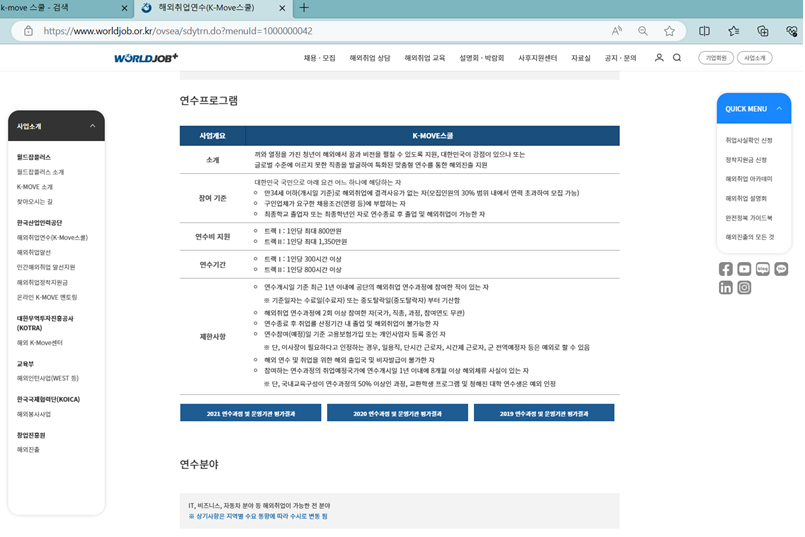Collapse the QUICK MENU panel
This screenshot has width=805, height=537.
pyautogui.click(x=779, y=108)
